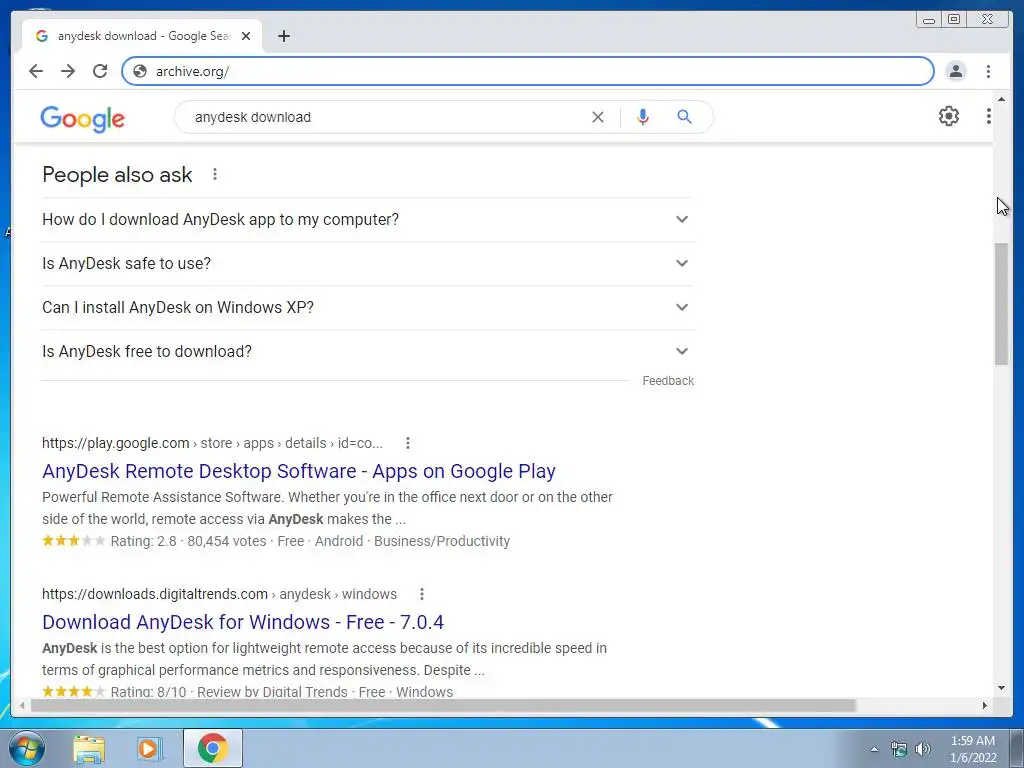1024x768 pixels.
Task: Click the globe site info icon
Action: pos(140,71)
